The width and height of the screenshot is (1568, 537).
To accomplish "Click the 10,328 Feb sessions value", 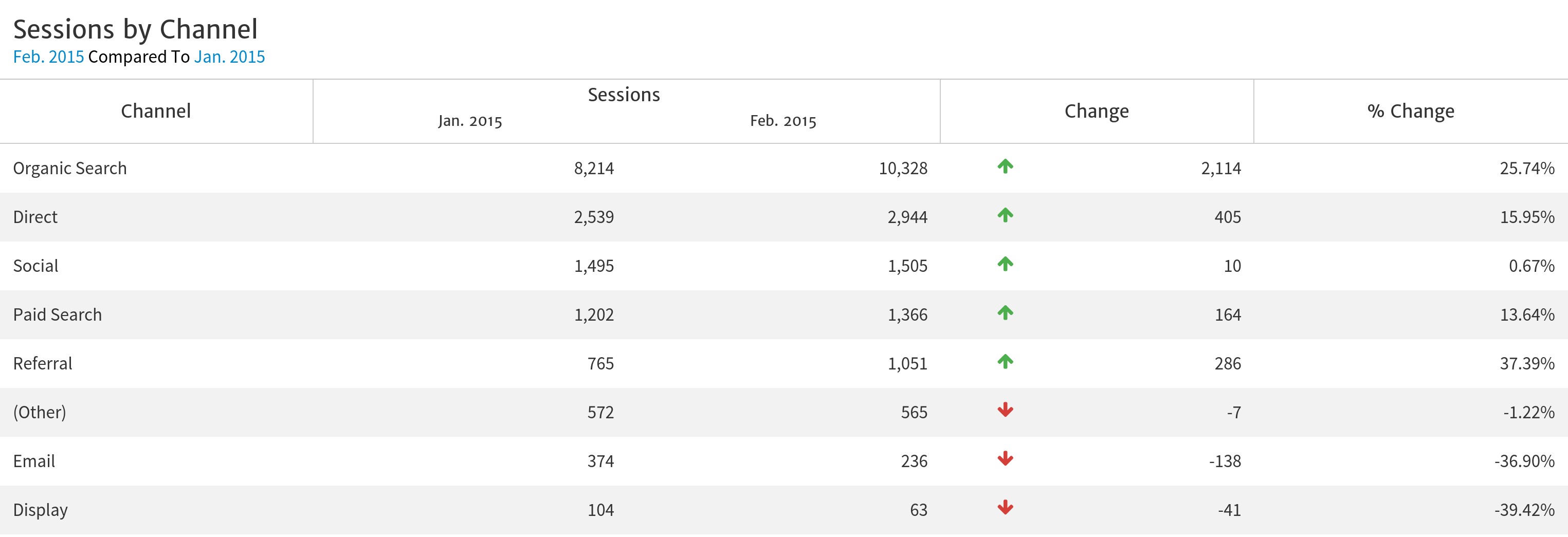I will point(903,169).
